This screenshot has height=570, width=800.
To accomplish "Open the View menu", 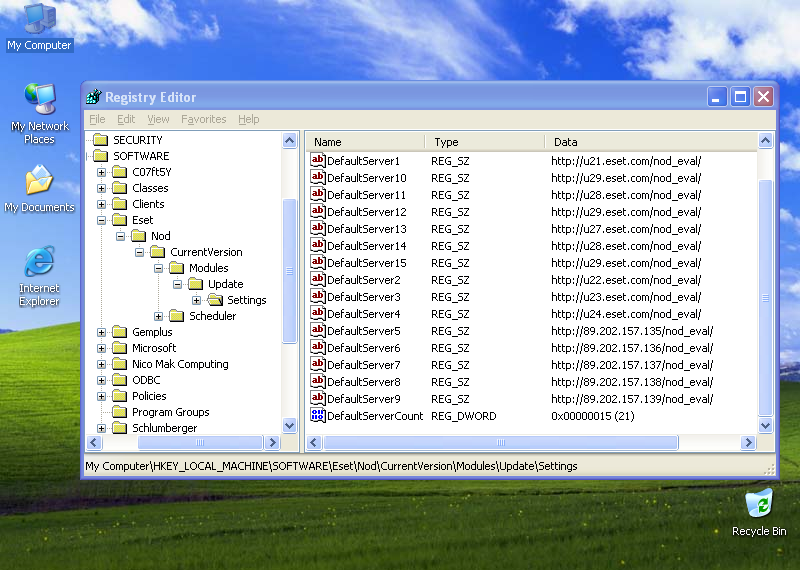I will point(158,119).
